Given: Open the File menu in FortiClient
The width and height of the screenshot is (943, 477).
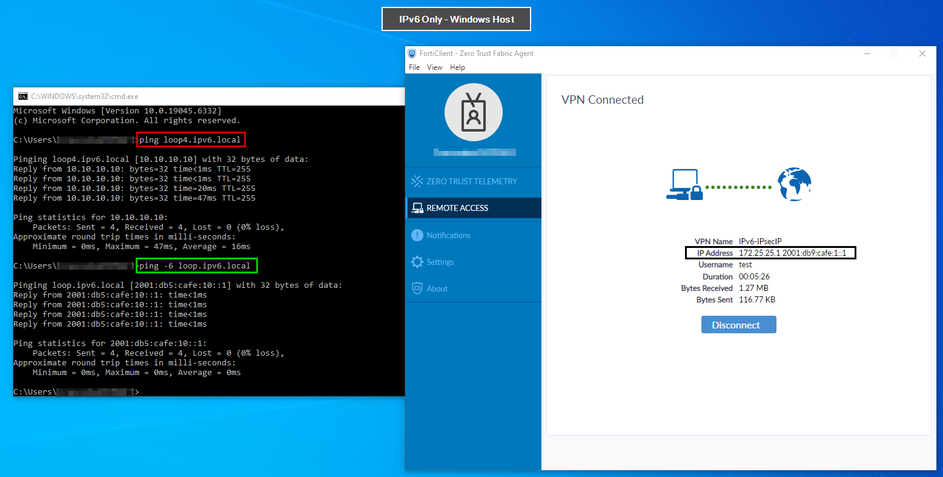Looking at the screenshot, I should pos(414,67).
